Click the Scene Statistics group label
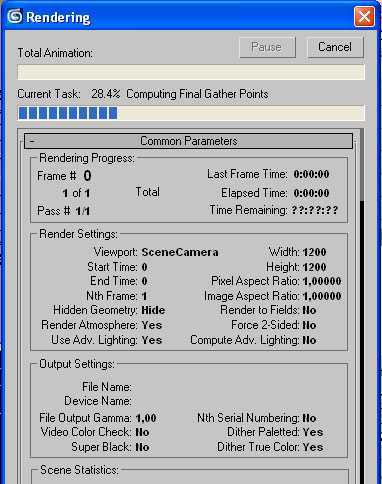This screenshot has width=382, height=484. point(79,470)
